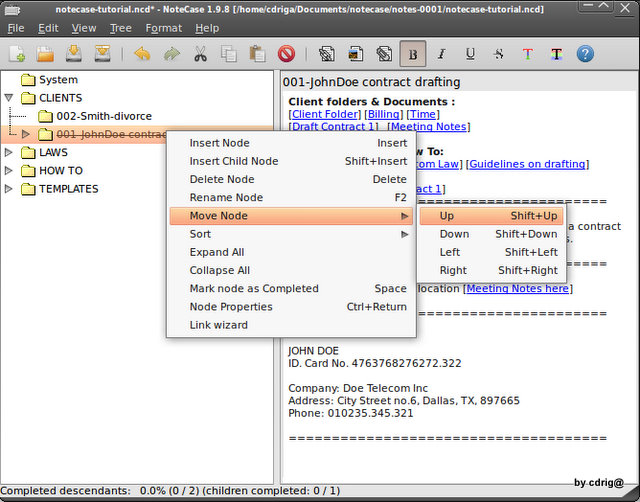This screenshot has width=640, height=502.
Task: Click the Insert picture toolbar icon
Action: point(355,54)
